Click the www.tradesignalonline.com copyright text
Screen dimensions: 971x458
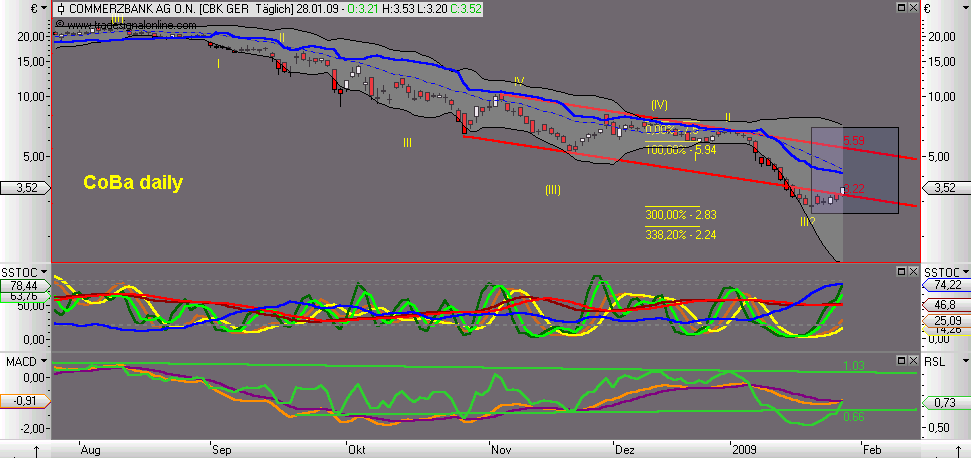[126, 25]
